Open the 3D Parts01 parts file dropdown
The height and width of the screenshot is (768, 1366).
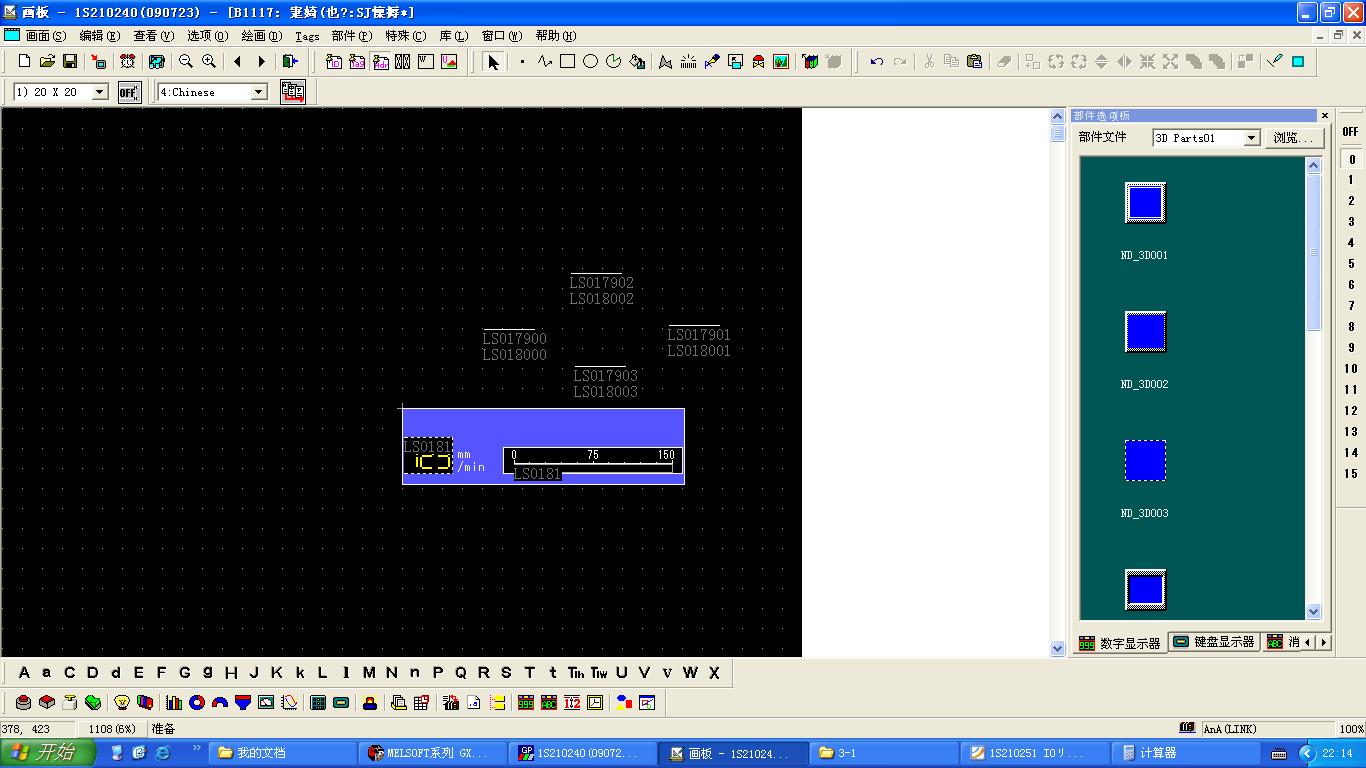(1251, 138)
